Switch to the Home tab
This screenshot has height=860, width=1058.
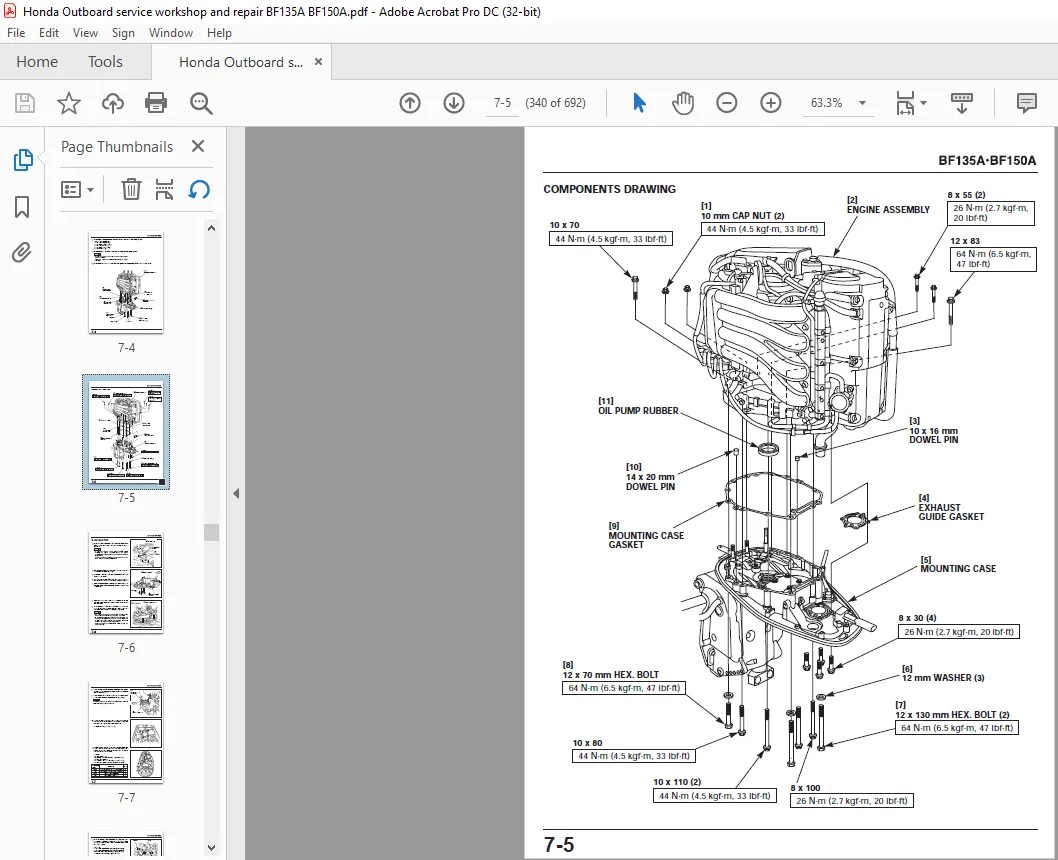(37, 62)
